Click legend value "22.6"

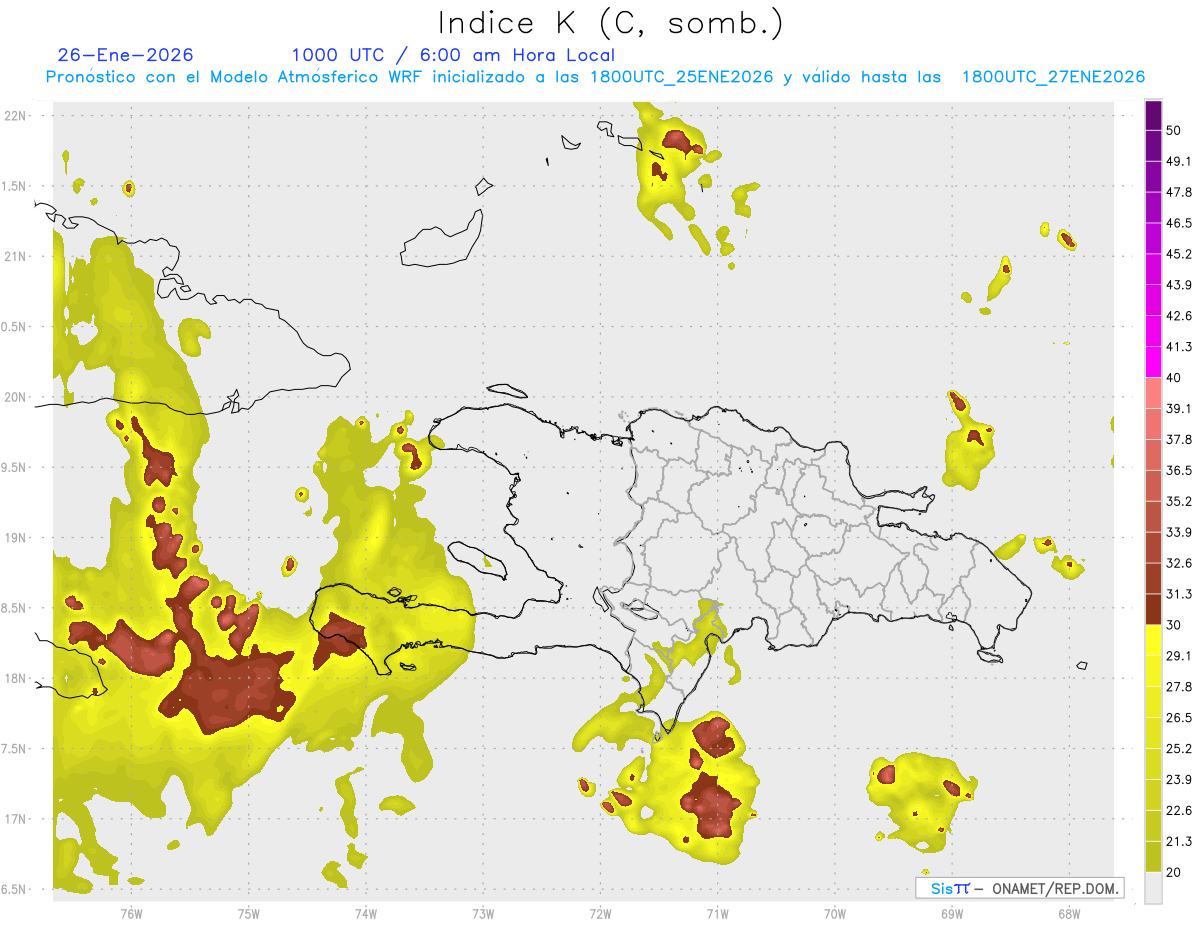coord(1180,810)
